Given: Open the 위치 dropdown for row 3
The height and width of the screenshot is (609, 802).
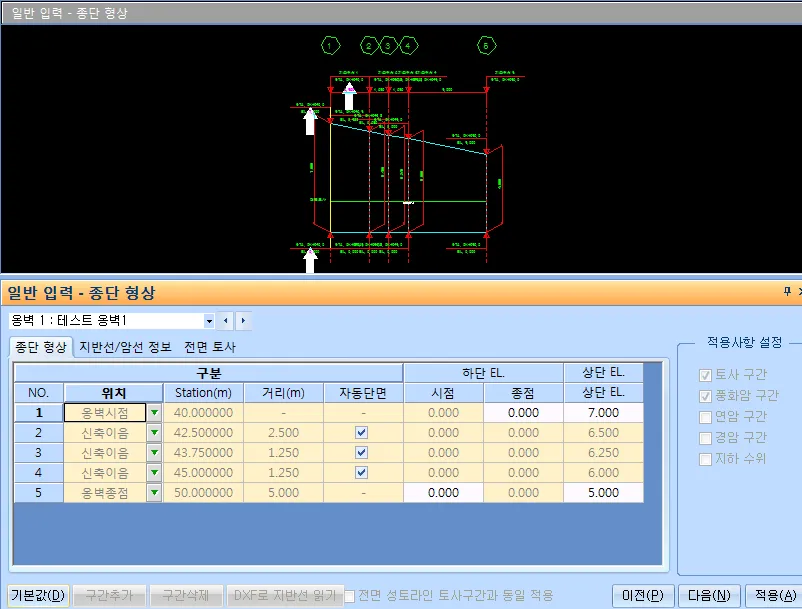Looking at the screenshot, I should click(154, 453).
